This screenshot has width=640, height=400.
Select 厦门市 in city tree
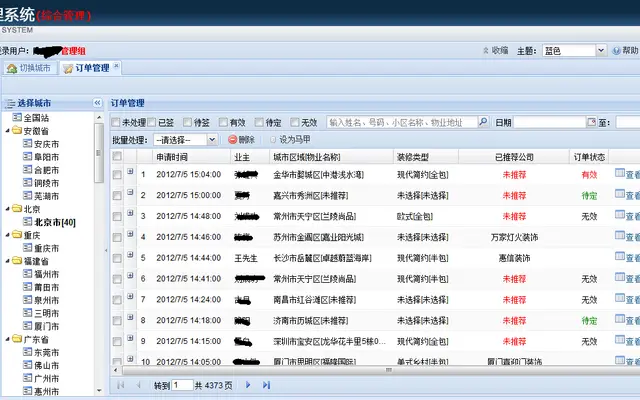coord(46,326)
